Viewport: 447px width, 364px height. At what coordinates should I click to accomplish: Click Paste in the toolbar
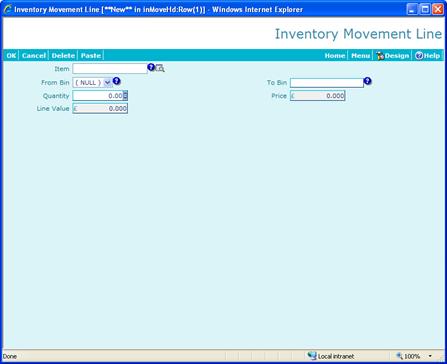tap(91, 56)
